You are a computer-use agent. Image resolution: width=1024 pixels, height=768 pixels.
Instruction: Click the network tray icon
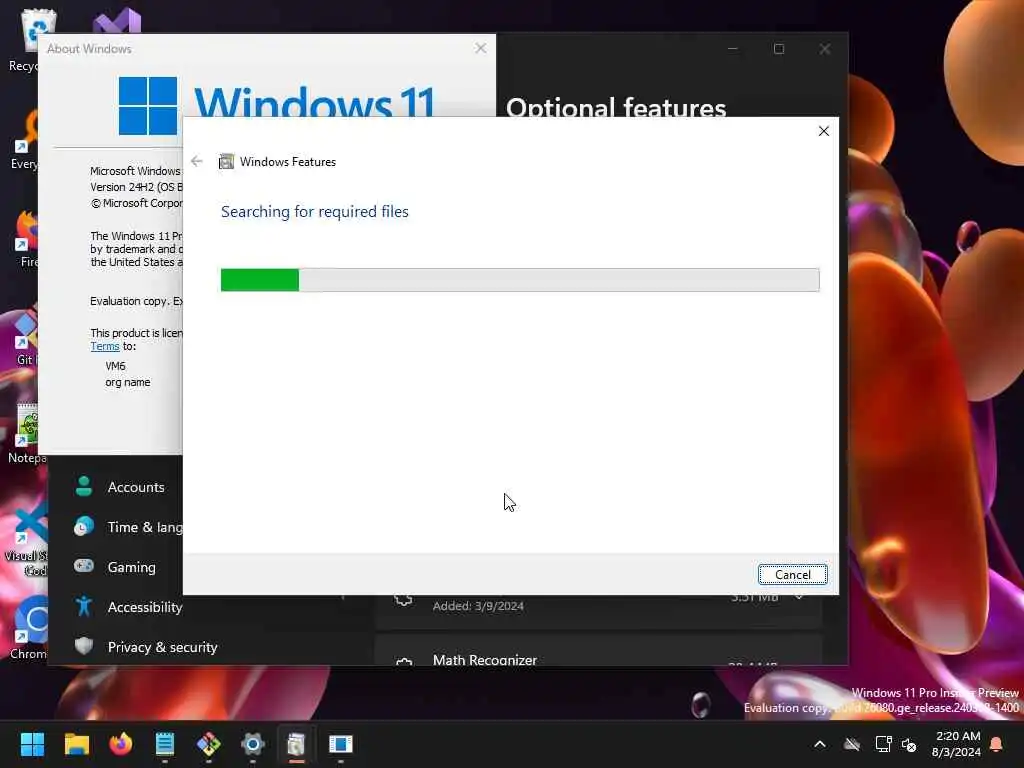883,744
